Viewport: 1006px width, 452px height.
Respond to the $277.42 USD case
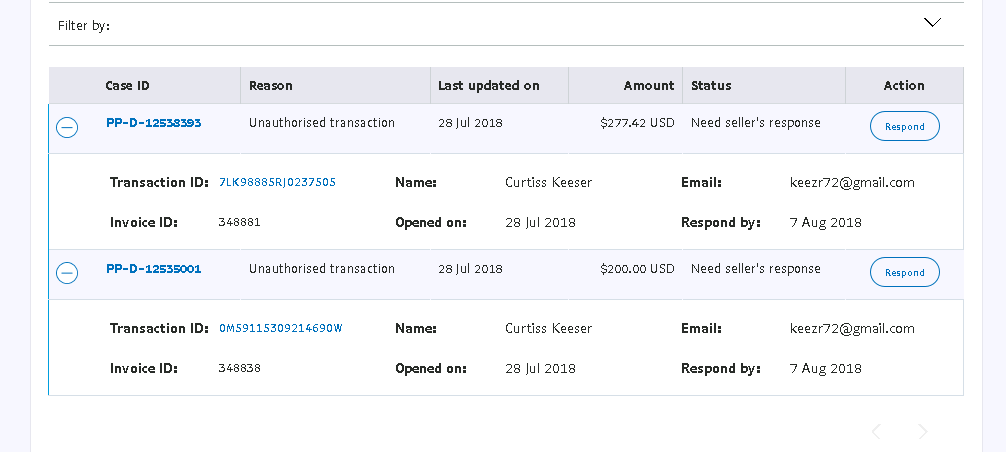click(904, 127)
